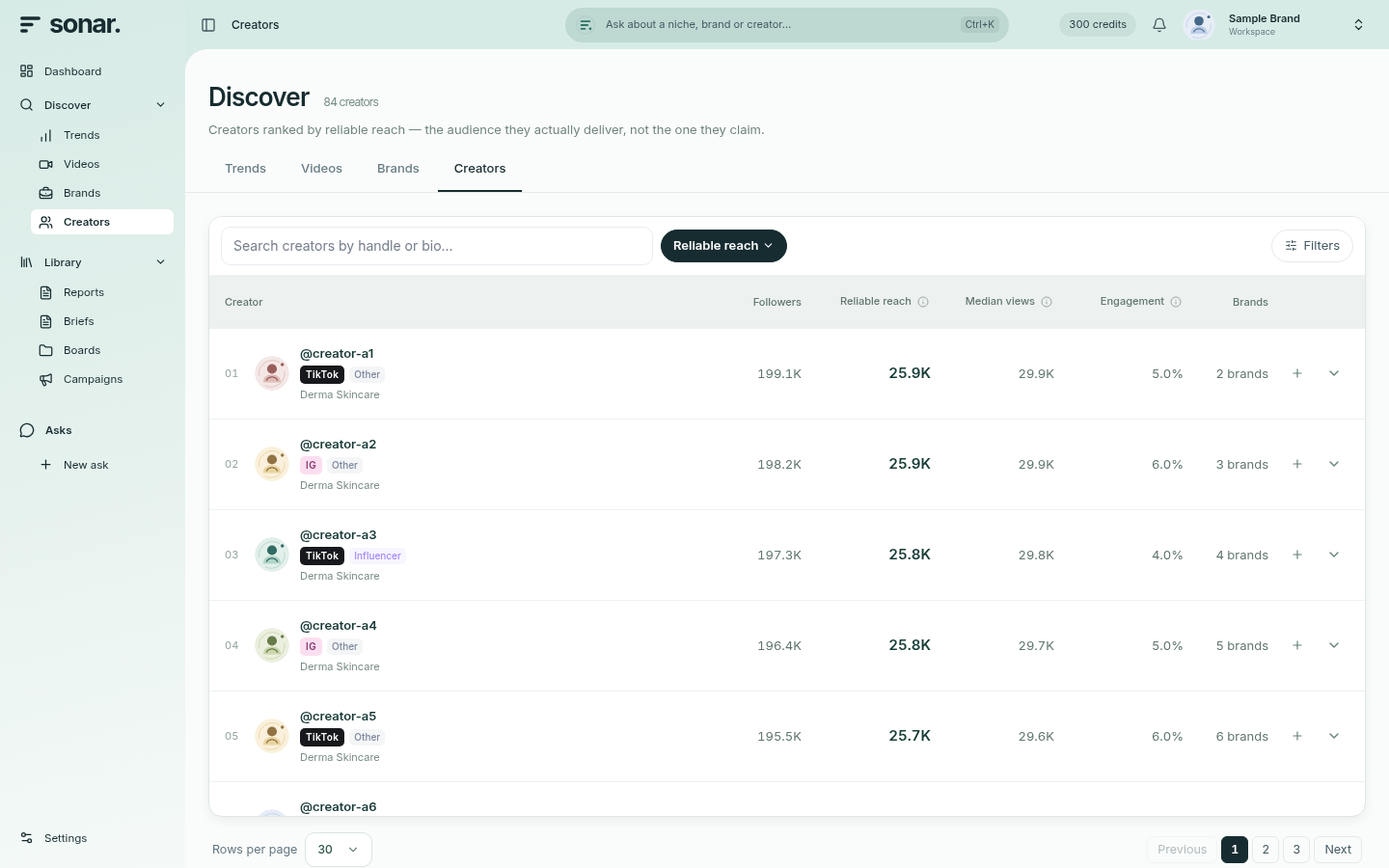Click the 300 credits badge
1389x868 pixels.
click(1098, 25)
